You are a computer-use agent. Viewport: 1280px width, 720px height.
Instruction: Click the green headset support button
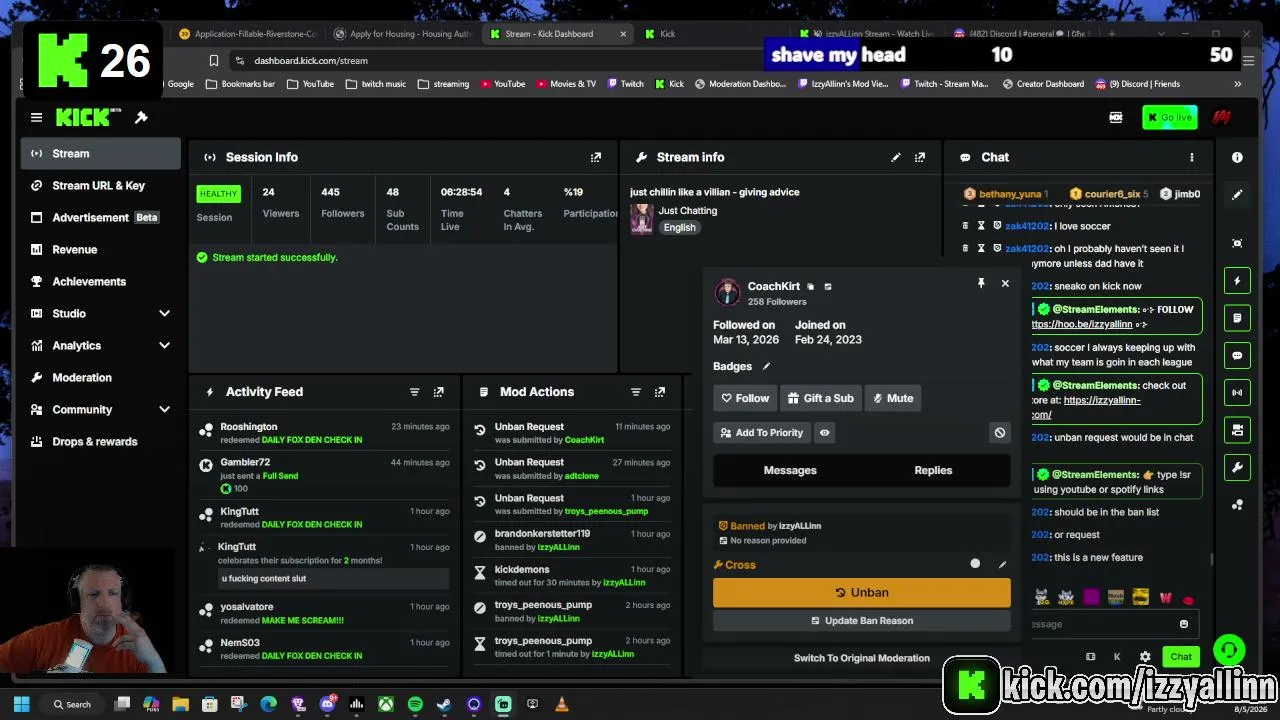[x=1229, y=651]
